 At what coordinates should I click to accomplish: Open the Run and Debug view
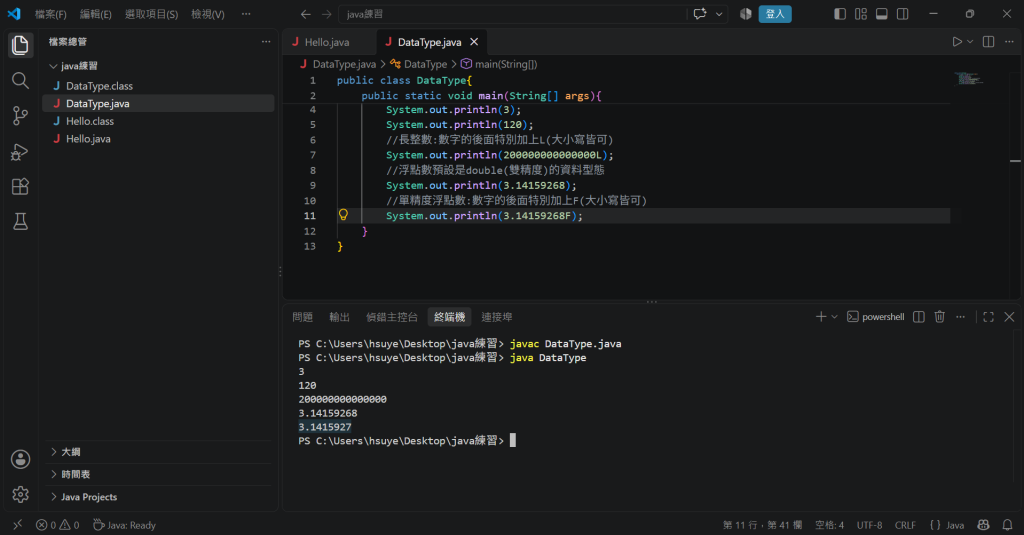[20, 152]
